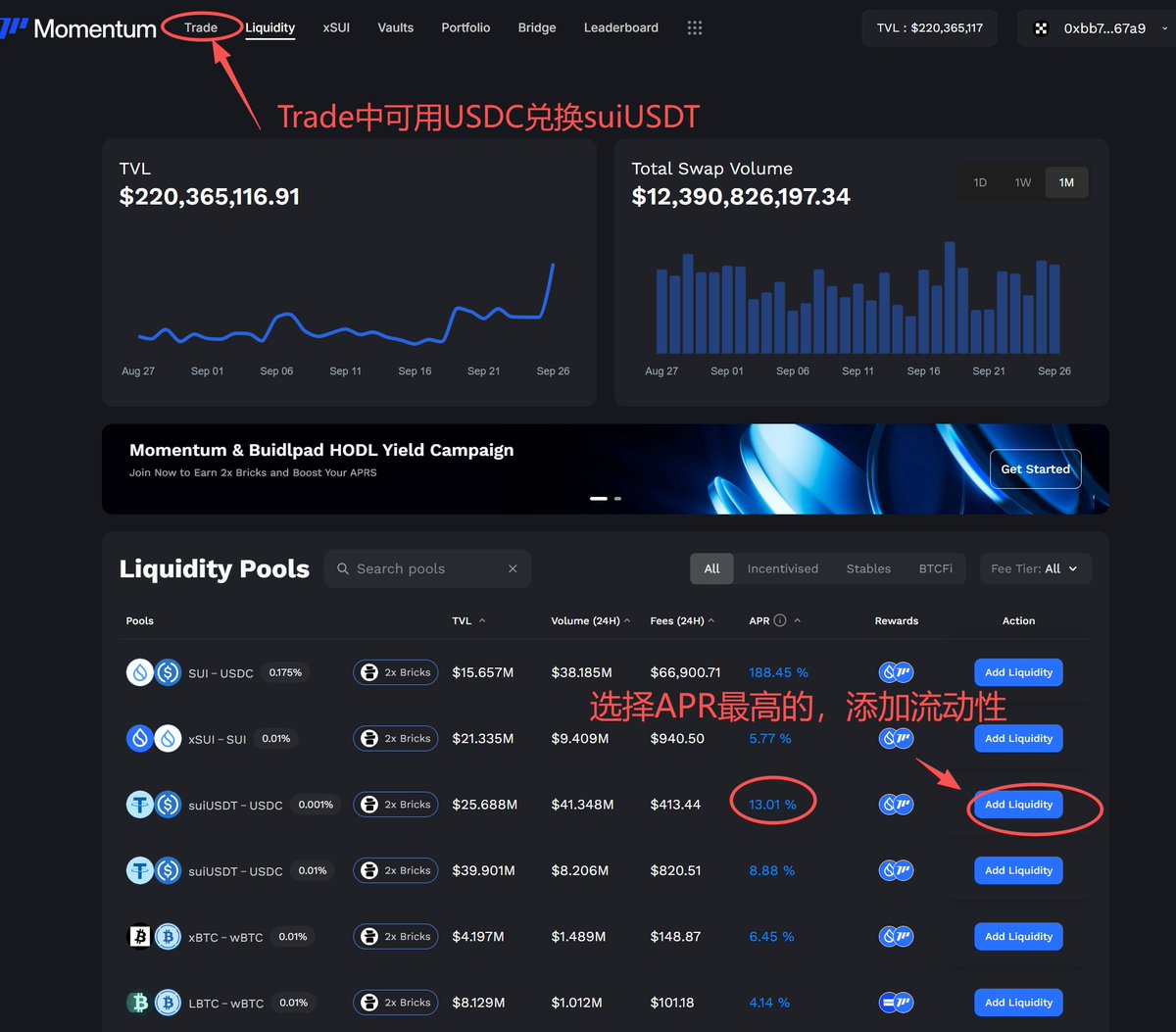Click 2x Bricks badge in LBTC – wBTC row
The width and height of the screenshot is (1176, 1032).
pyautogui.click(x=396, y=1003)
